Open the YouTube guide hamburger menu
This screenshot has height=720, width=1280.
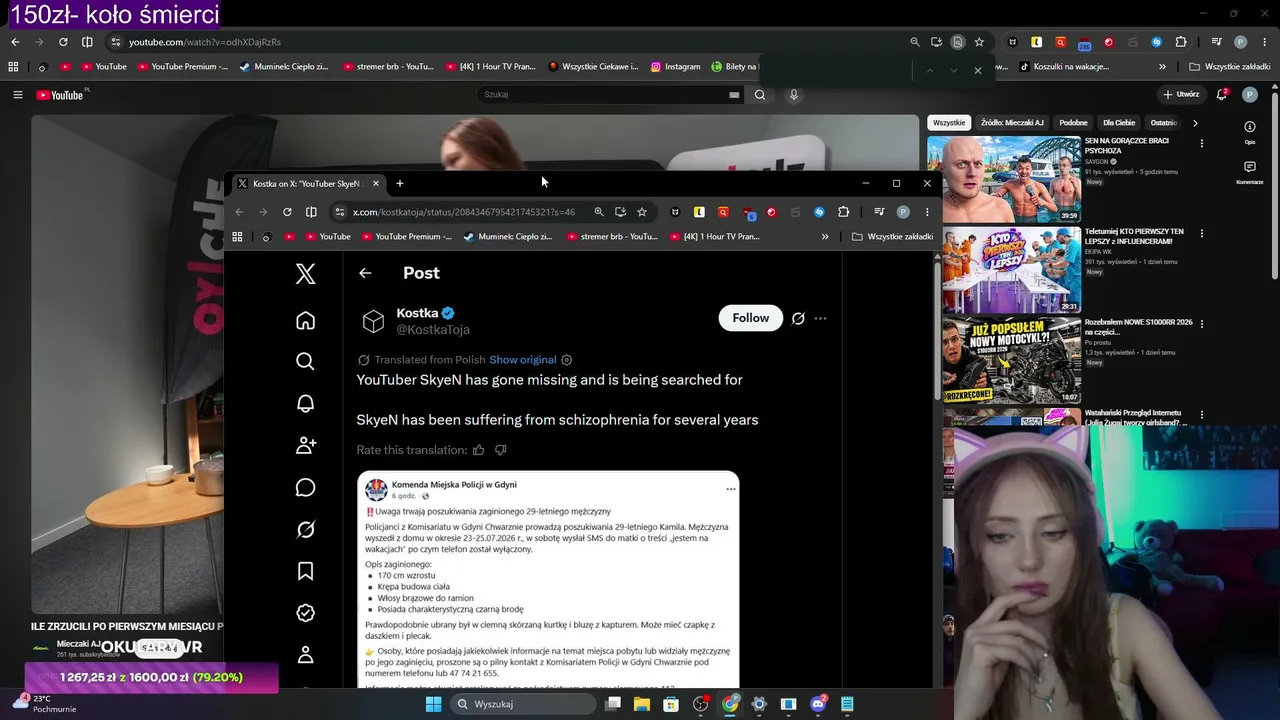pyautogui.click(x=17, y=95)
